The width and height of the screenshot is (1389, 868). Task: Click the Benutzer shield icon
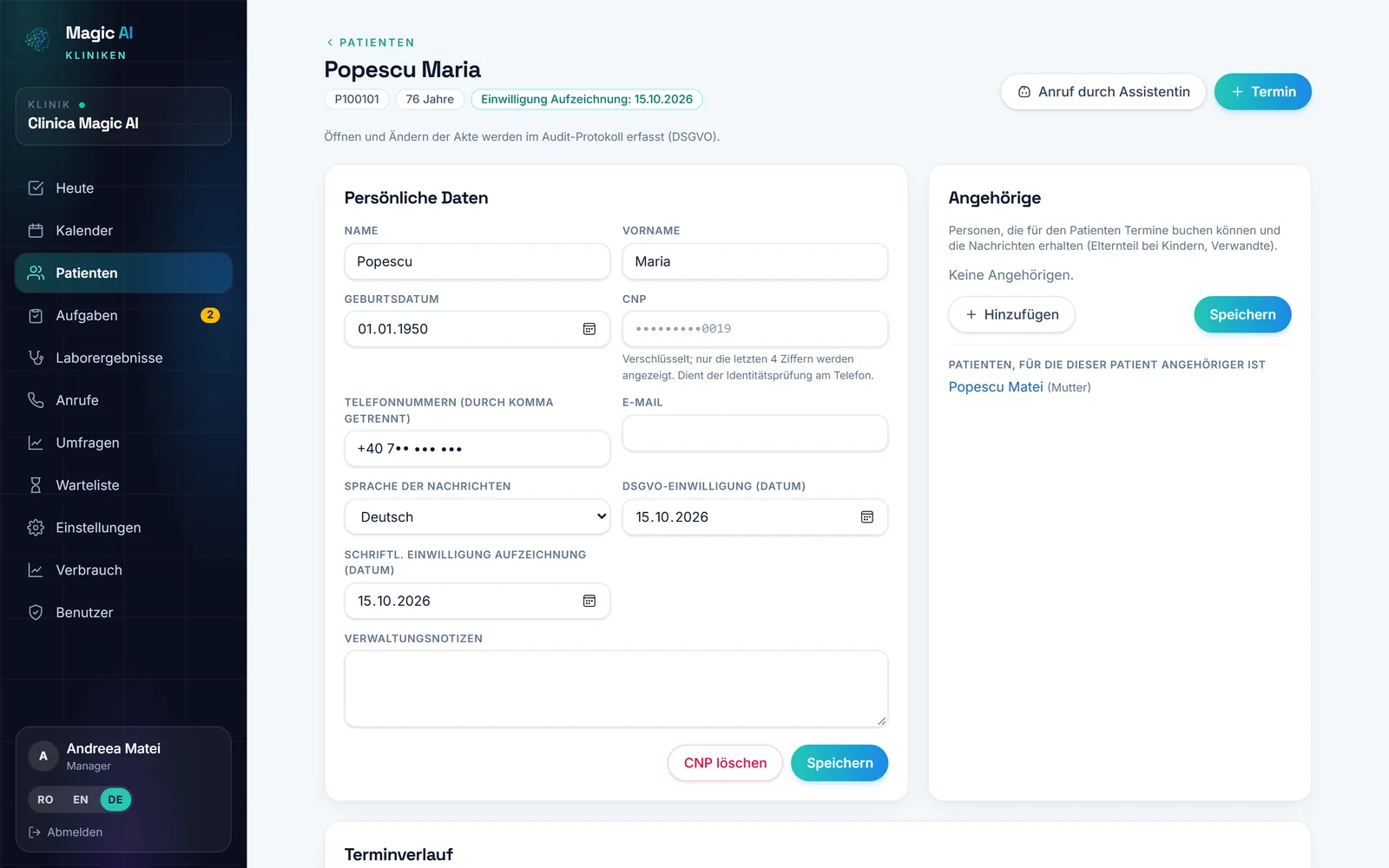point(36,613)
